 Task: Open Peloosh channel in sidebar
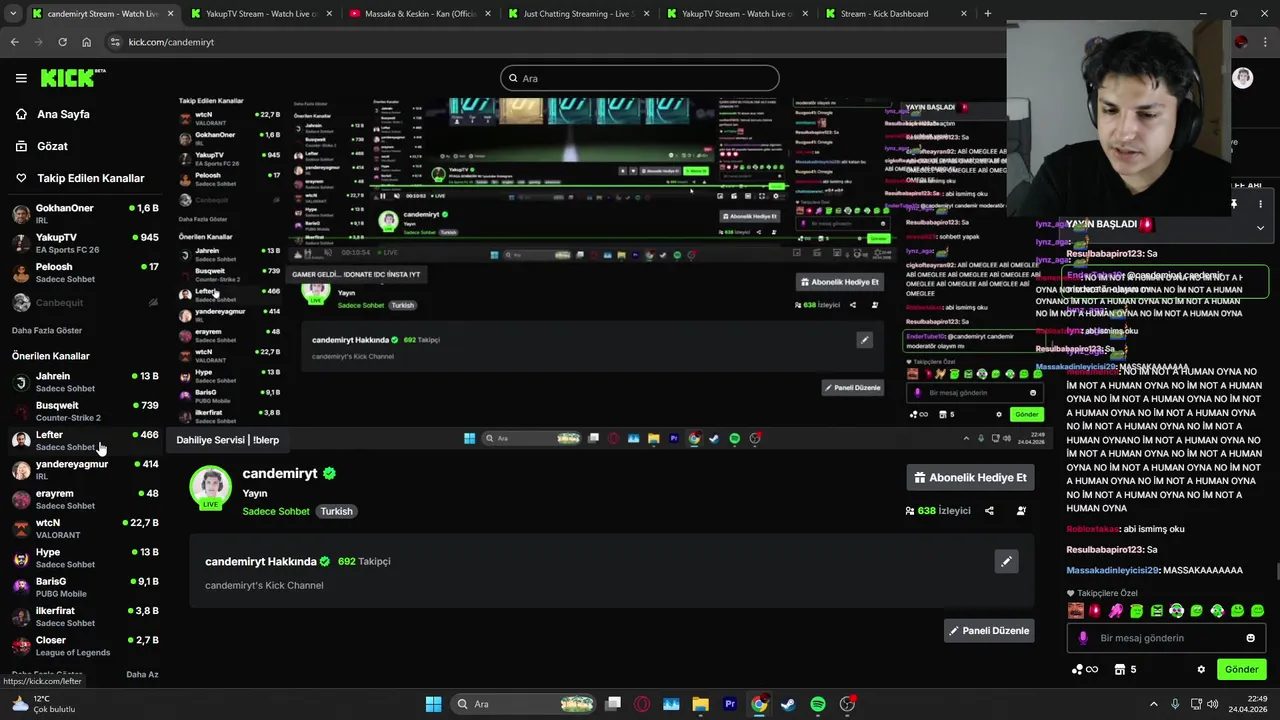[84, 273]
